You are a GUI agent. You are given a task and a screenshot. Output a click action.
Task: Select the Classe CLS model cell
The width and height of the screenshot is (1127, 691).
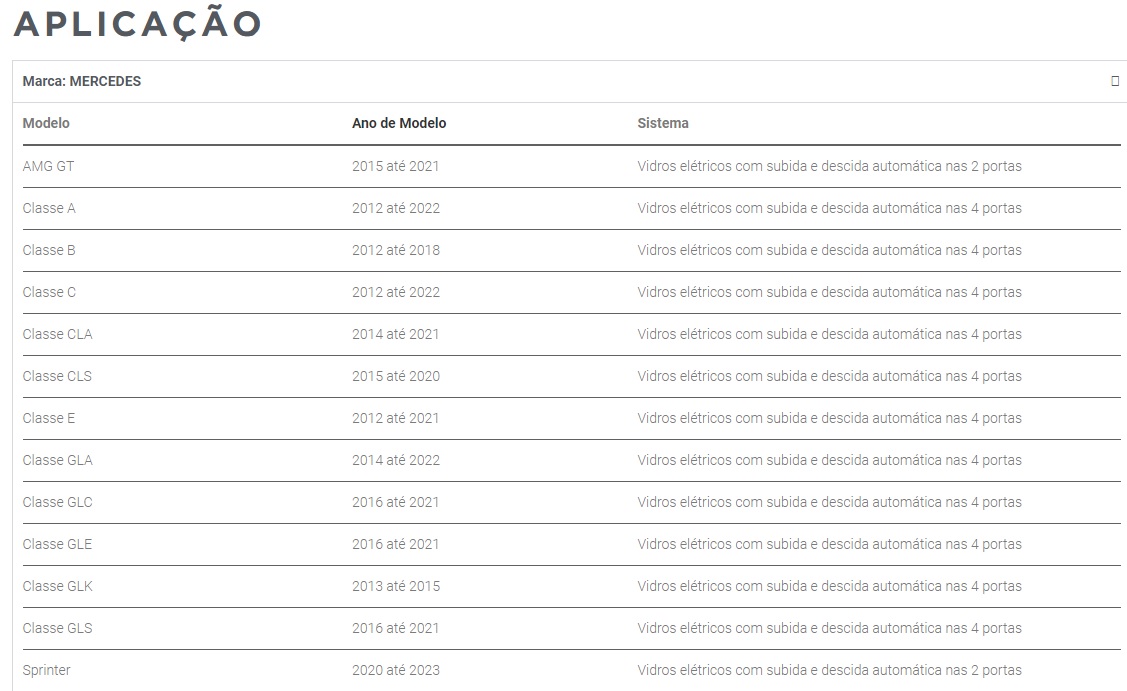57,376
